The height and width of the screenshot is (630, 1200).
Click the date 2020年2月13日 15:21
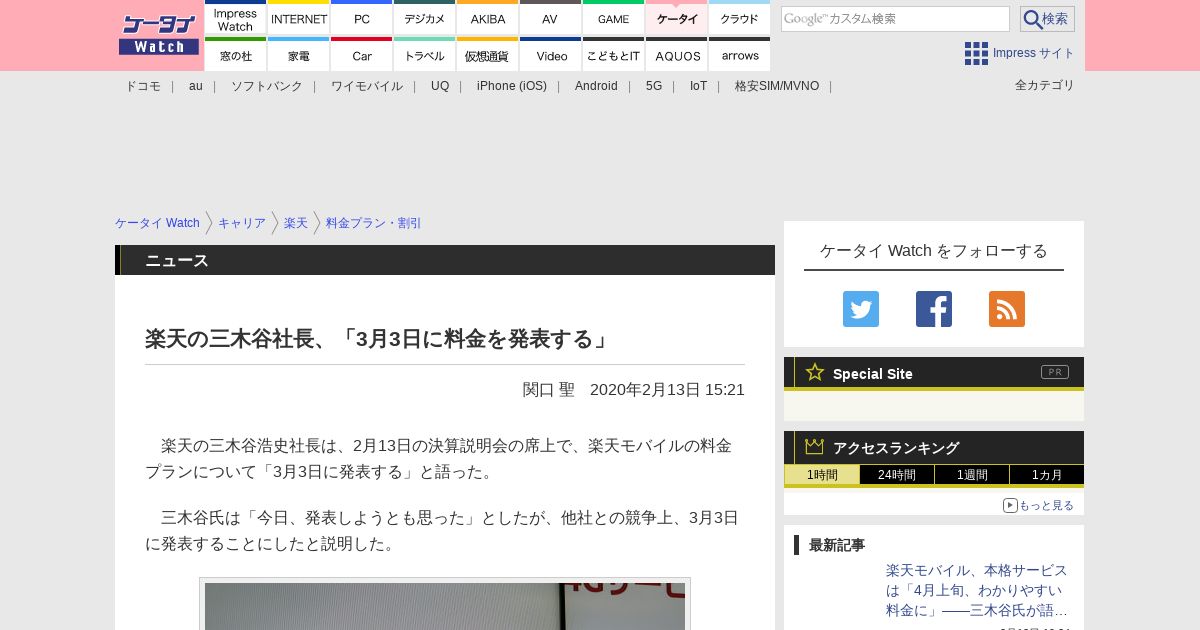(x=667, y=390)
